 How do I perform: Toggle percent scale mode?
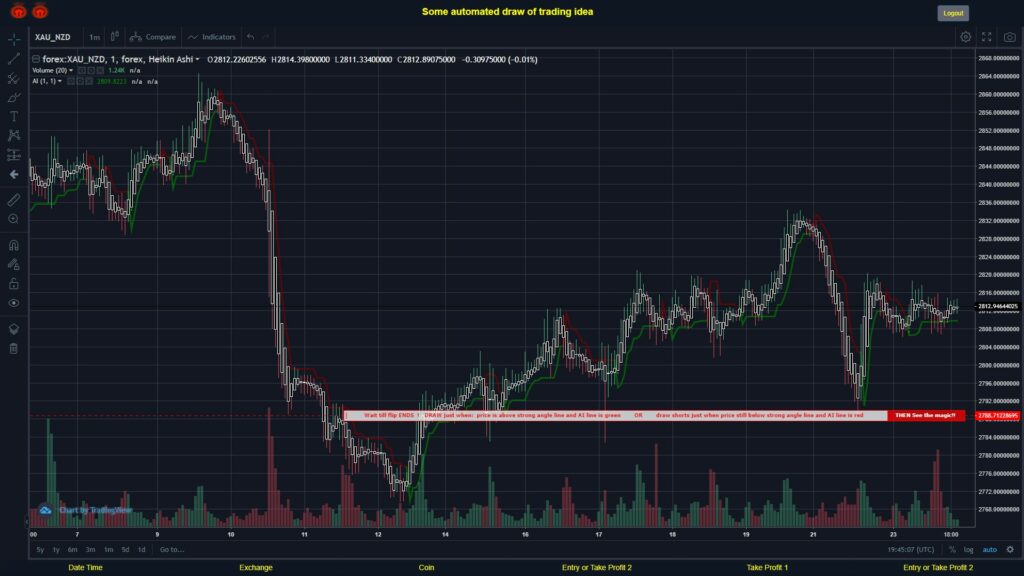coord(952,550)
